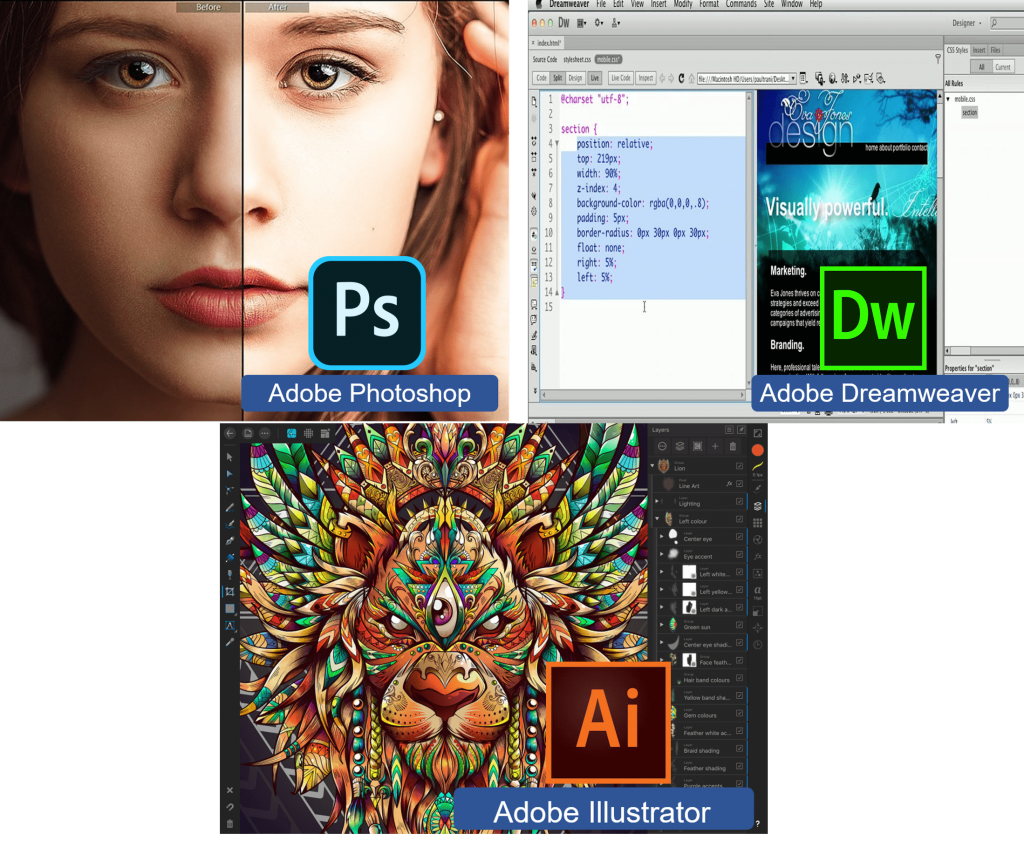Open the Dreamweaver gear settings menu

(598, 24)
